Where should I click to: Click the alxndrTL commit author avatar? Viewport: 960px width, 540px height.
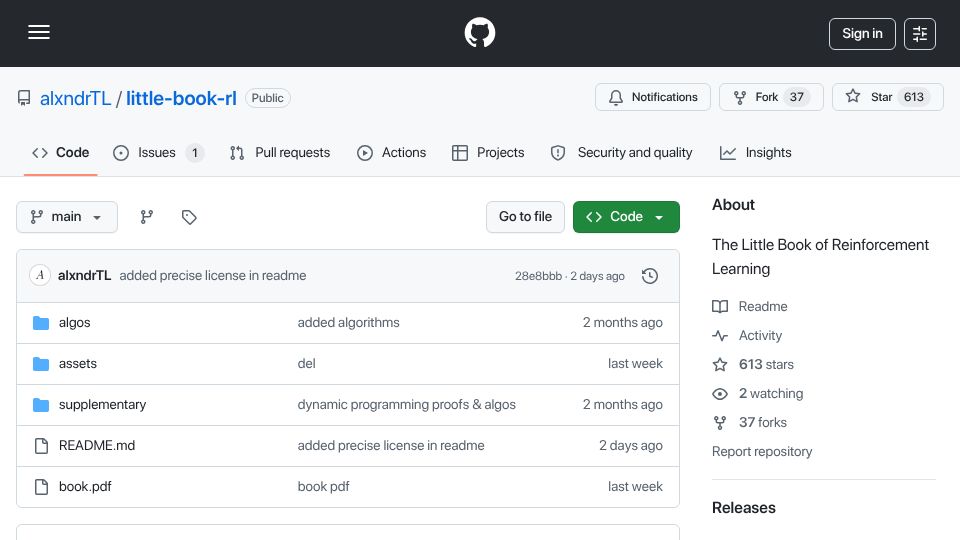[40, 276]
